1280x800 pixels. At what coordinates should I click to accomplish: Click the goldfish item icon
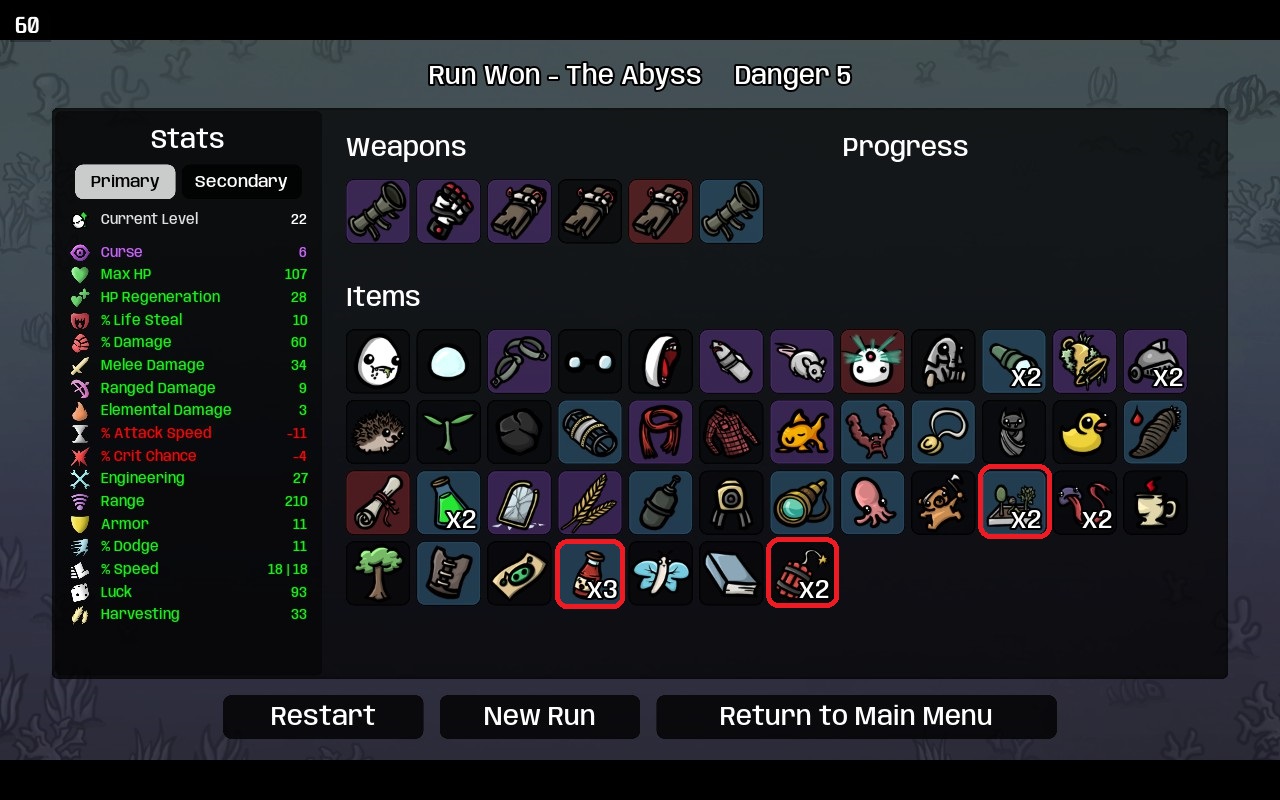pos(802,432)
